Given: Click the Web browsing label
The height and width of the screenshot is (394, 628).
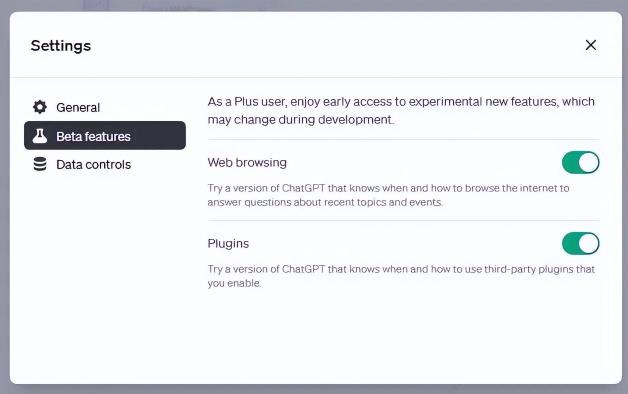Looking at the screenshot, I should (247, 163).
